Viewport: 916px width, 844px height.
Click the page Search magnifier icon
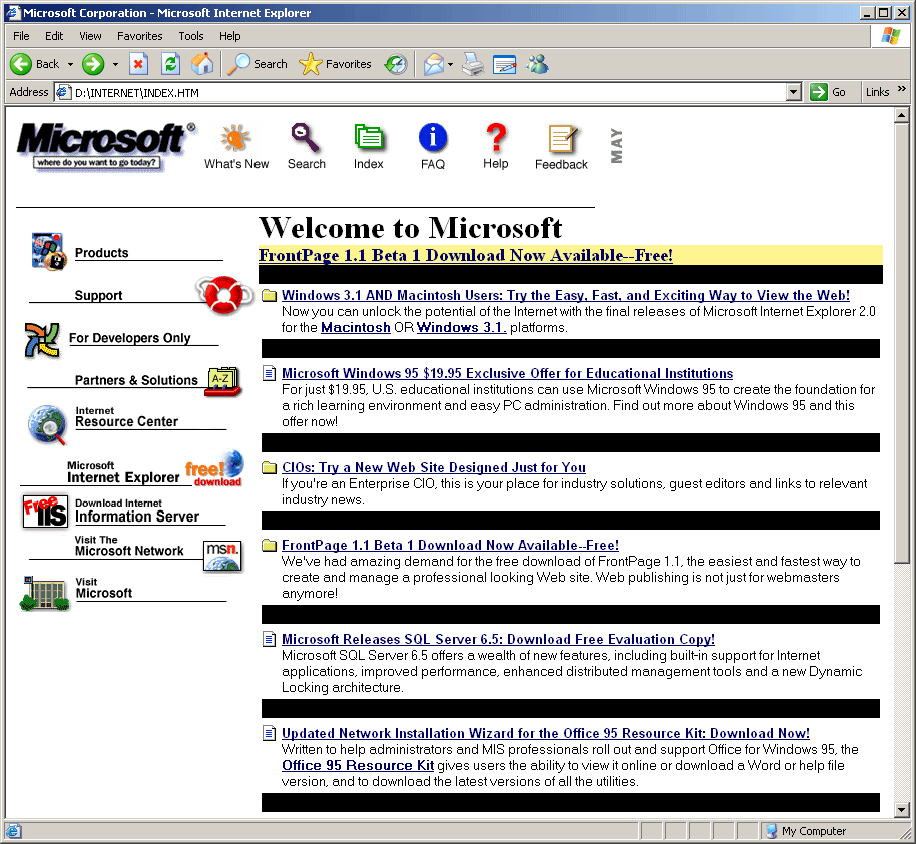(x=306, y=138)
